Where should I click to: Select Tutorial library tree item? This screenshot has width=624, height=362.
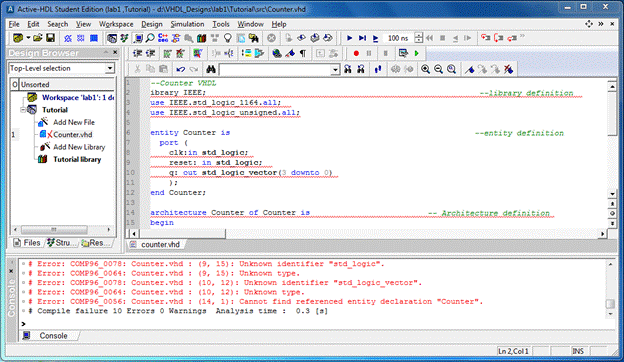click(77, 159)
